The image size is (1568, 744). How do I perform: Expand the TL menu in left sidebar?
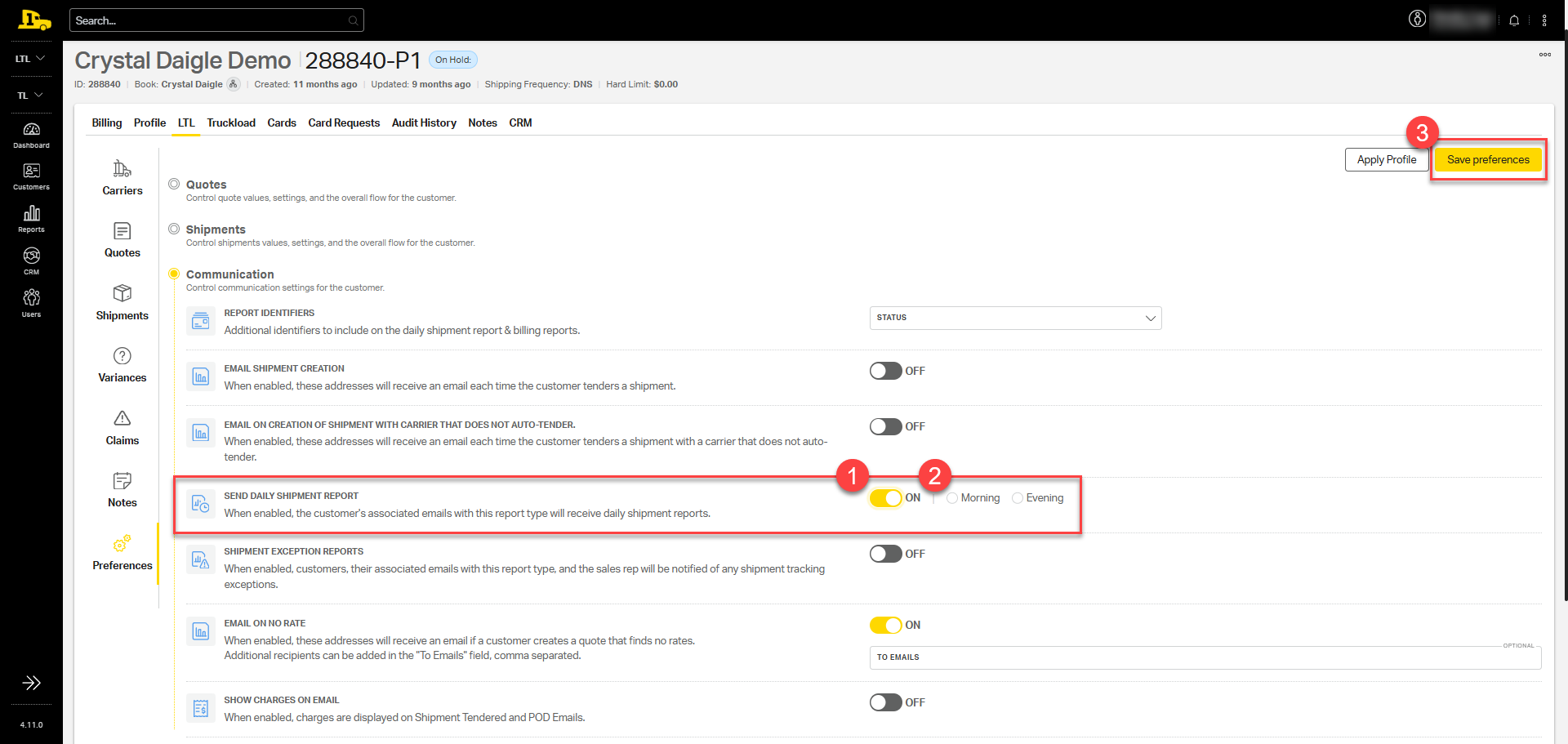[31, 96]
